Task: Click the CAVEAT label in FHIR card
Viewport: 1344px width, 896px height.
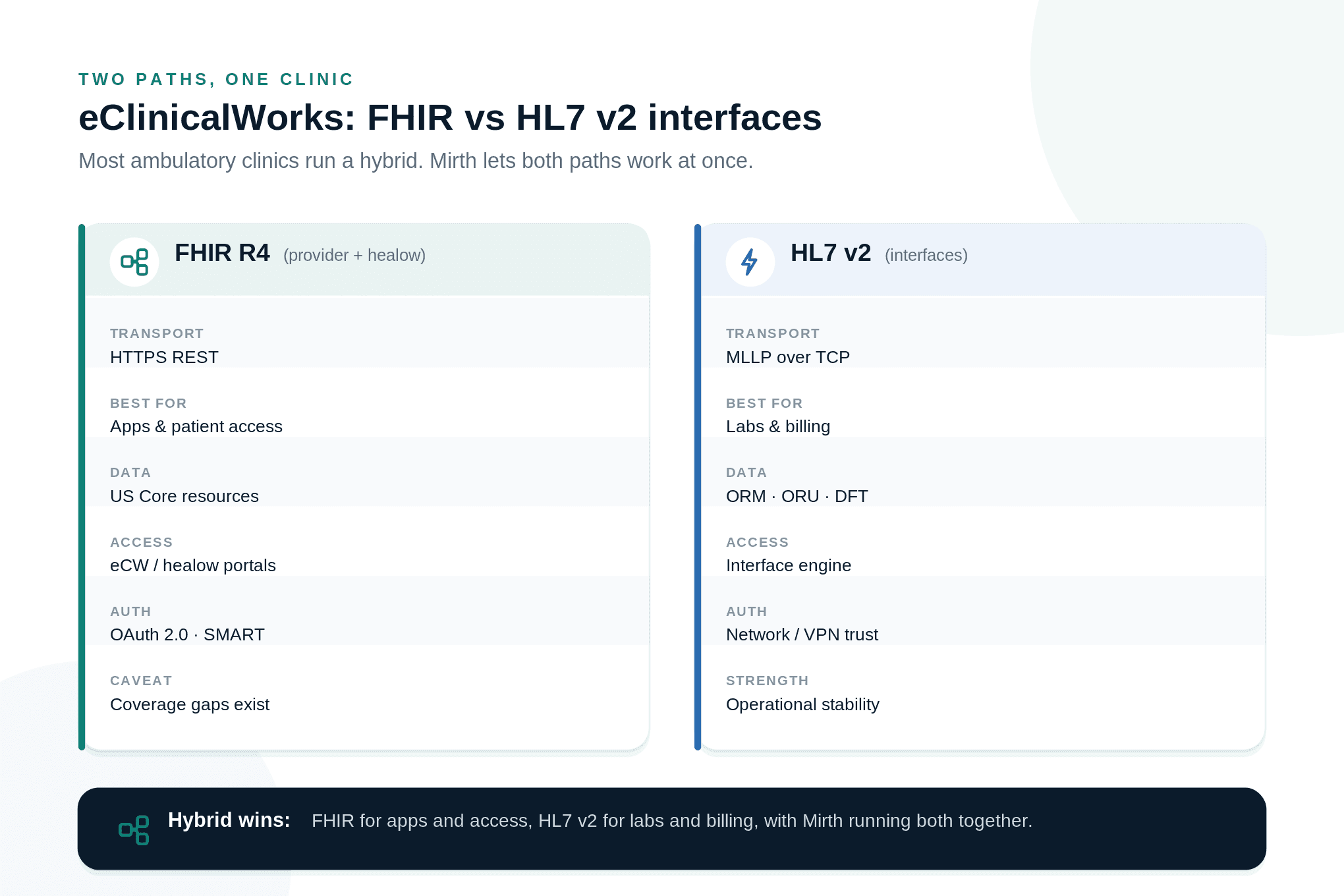Action: coord(141,681)
